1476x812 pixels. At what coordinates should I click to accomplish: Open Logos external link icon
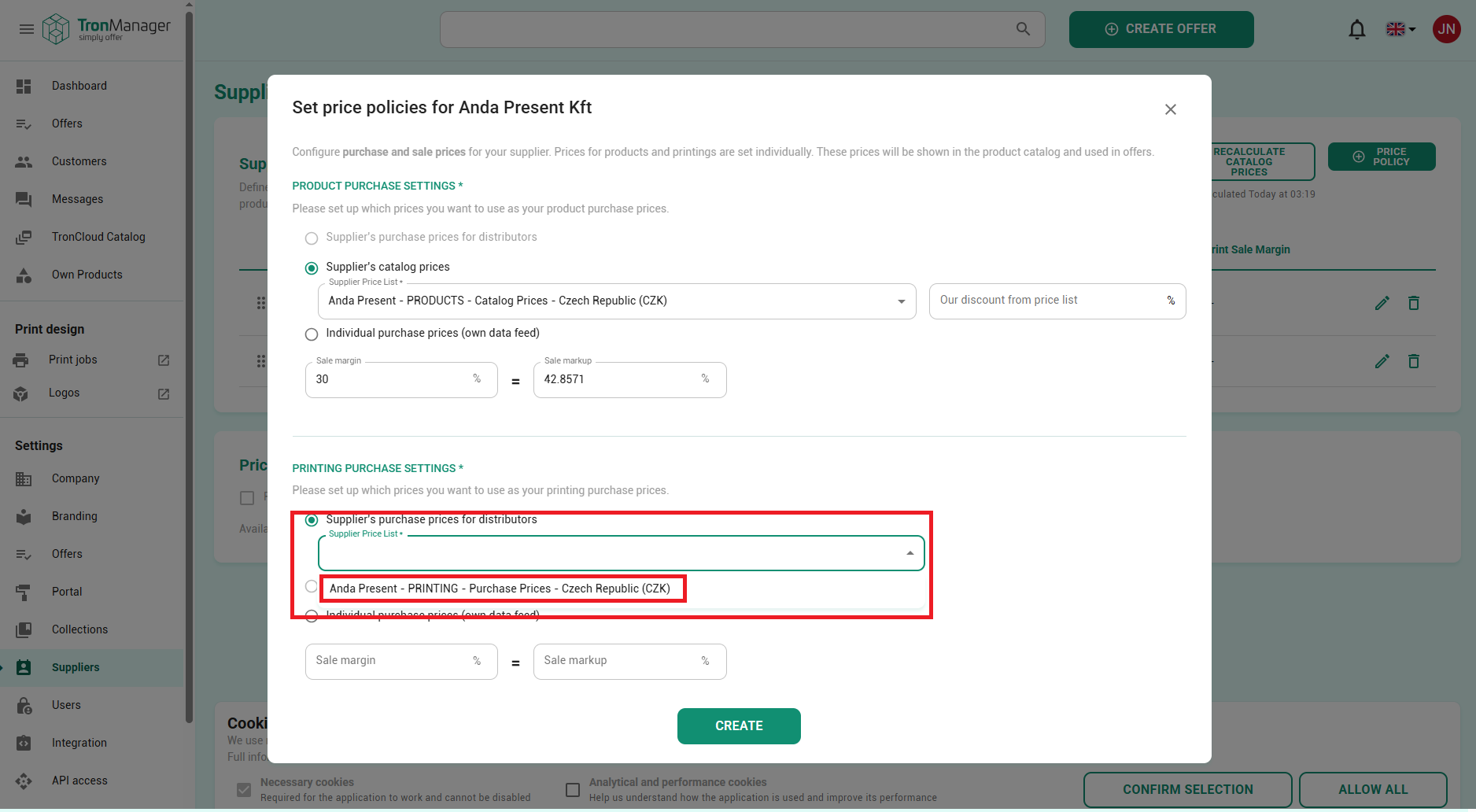(x=164, y=394)
